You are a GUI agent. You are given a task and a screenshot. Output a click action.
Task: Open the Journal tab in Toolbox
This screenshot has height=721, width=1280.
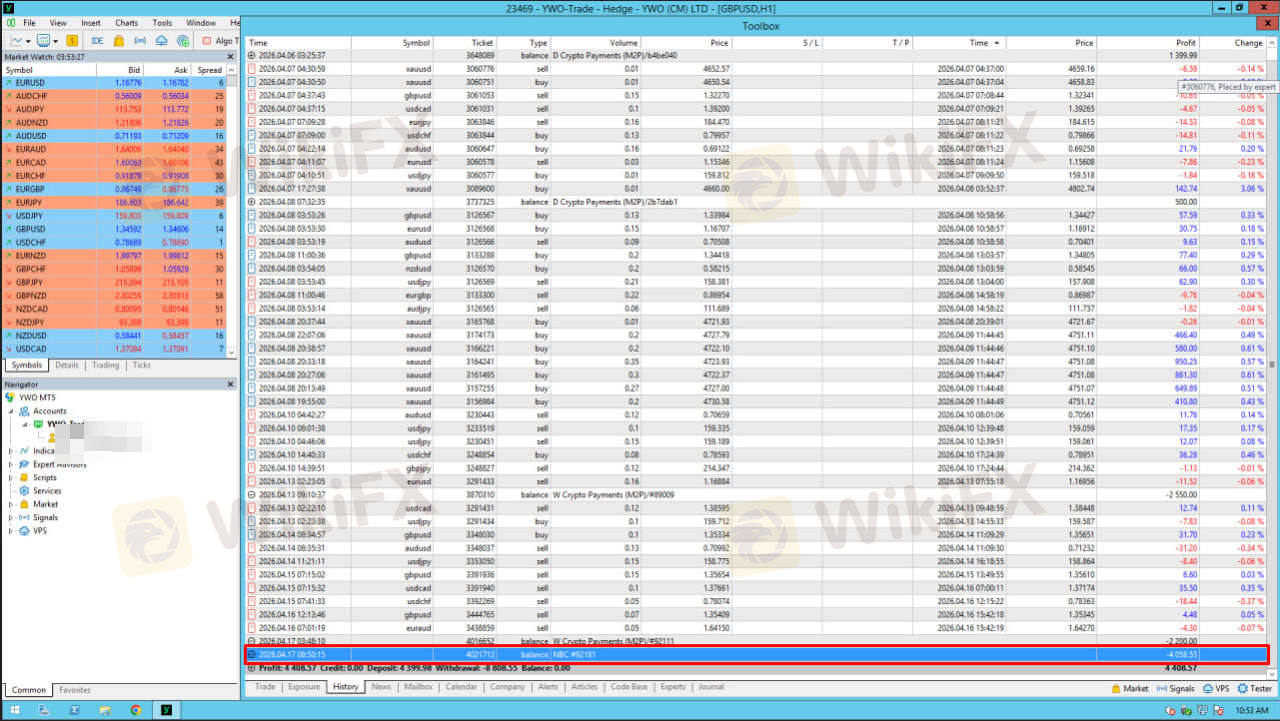(711, 687)
